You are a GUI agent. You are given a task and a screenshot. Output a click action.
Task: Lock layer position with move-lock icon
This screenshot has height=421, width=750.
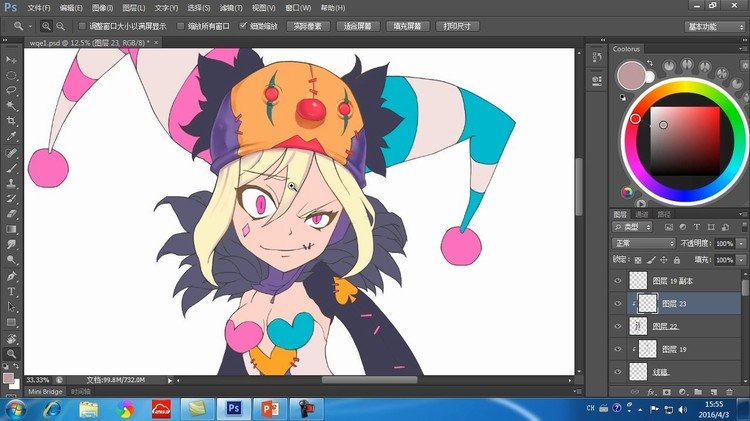[663, 260]
